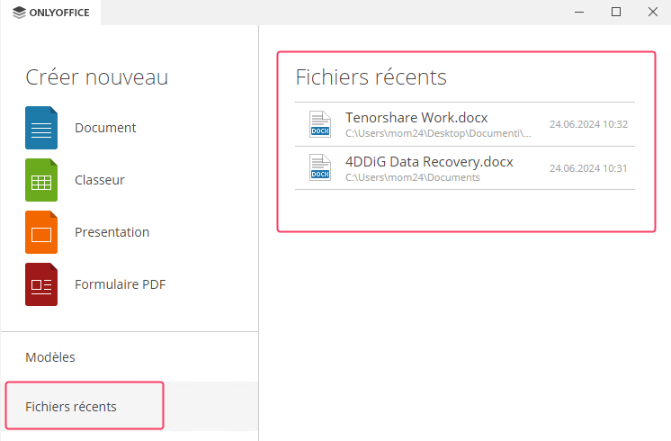
Task: Maximize the ONLYOFFICE window
Action: (615, 12)
